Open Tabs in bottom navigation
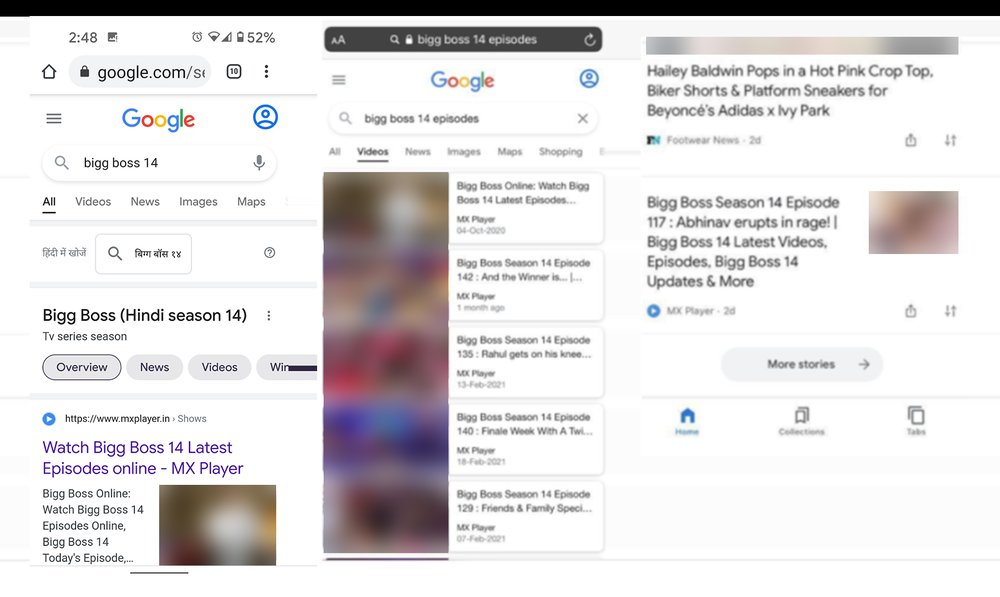 [916, 421]
